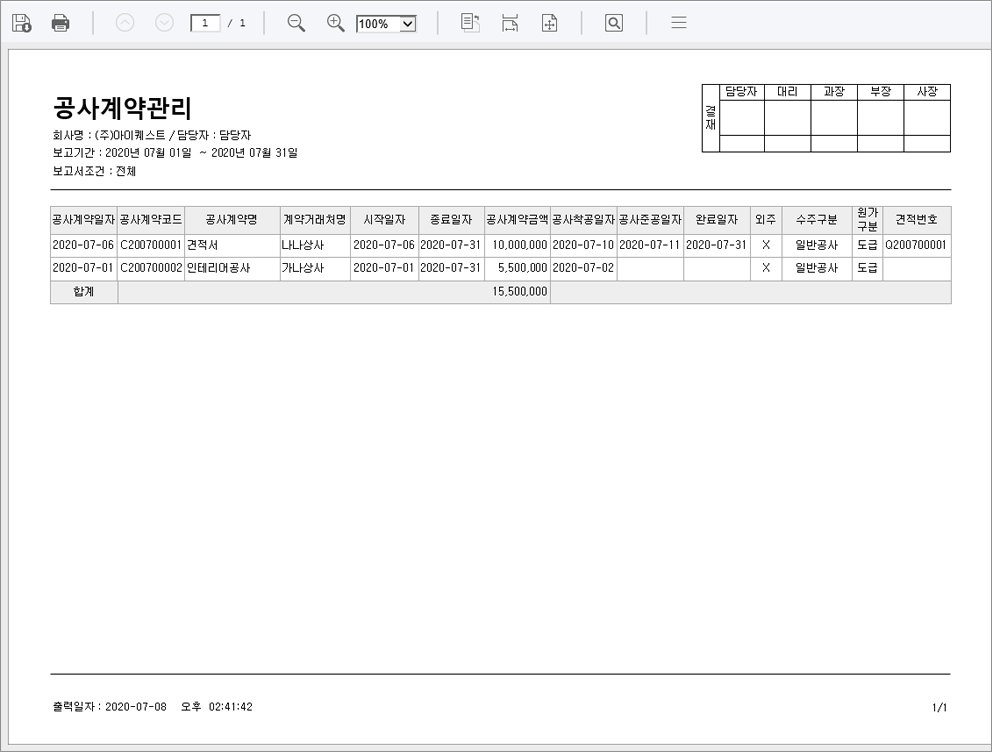992x752 pixels.
Task: Click the 공사착공일자 column header
Action: click(x=583, y=220)
